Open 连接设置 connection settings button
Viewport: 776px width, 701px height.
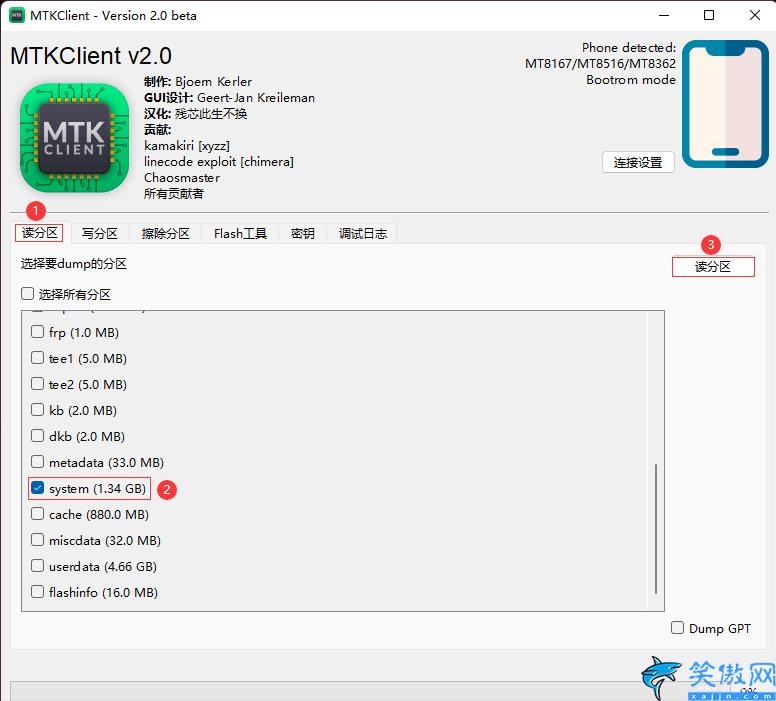[638, 162]
